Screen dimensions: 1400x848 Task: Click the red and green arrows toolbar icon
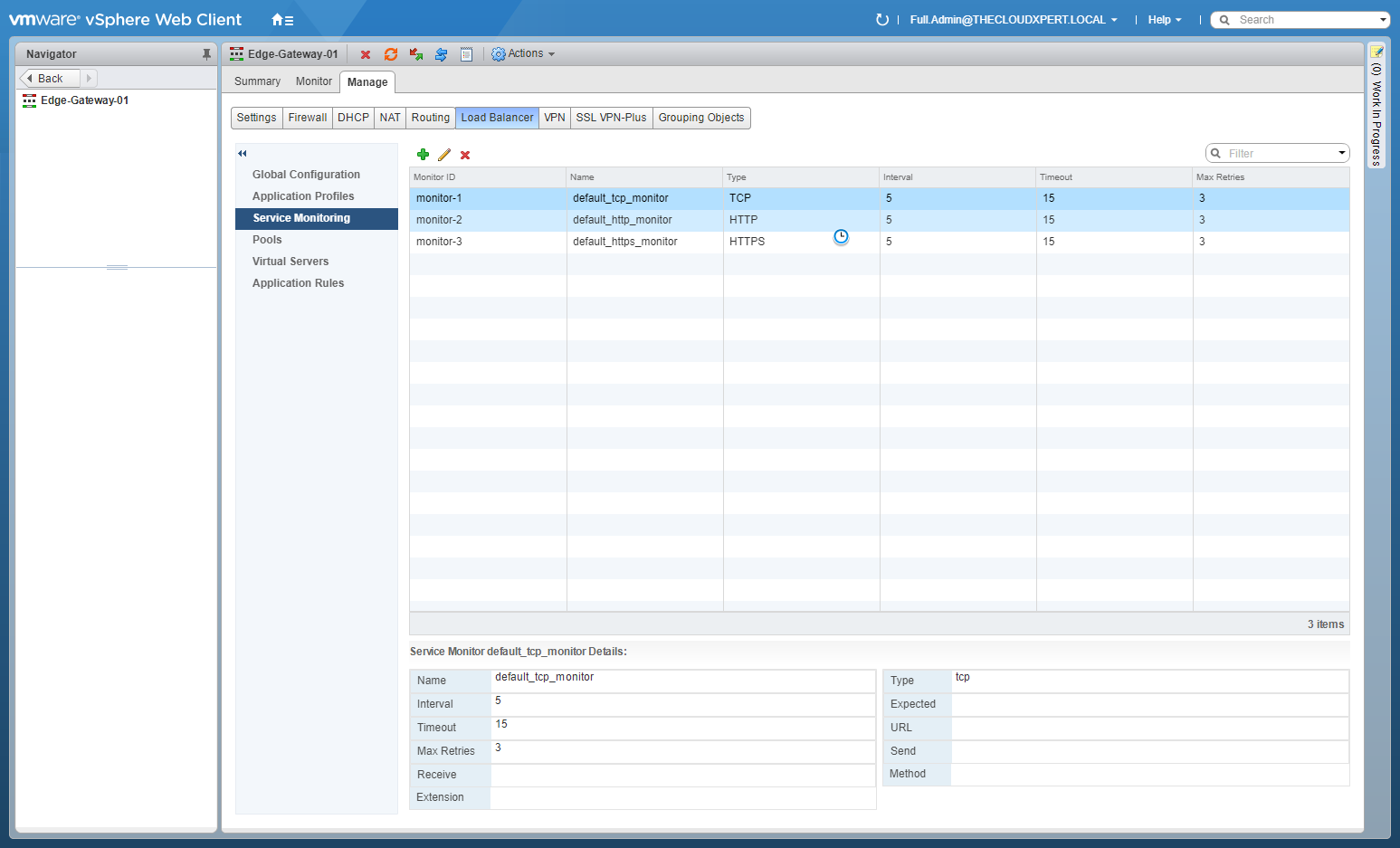click(416, 54)
